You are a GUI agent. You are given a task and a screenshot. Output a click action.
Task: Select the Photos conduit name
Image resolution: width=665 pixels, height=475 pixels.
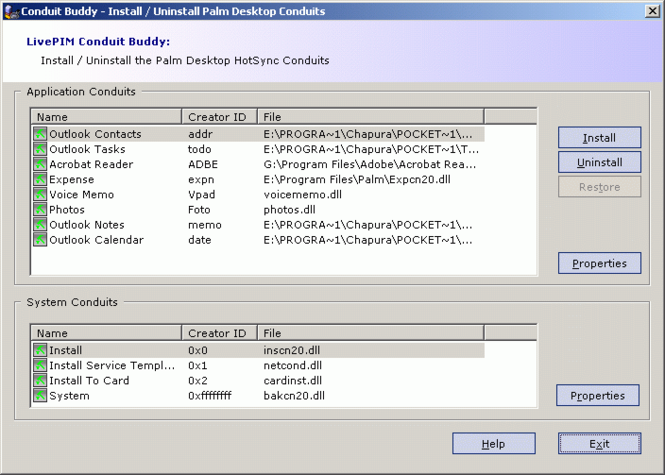pyautogui.click(x=67, y=210)
